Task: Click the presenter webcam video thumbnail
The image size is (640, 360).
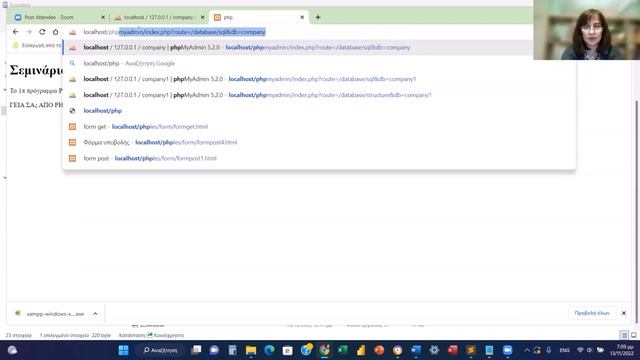Action: [587, 30]
